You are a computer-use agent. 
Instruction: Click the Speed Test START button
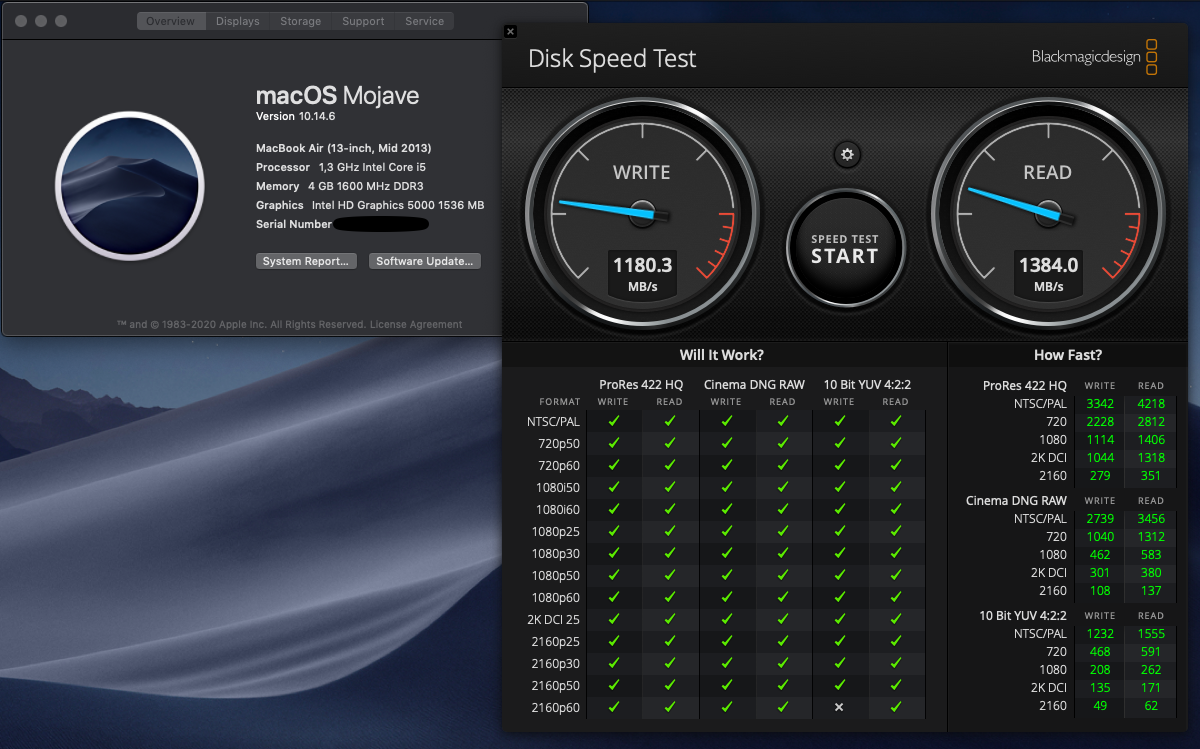(845, 247)
